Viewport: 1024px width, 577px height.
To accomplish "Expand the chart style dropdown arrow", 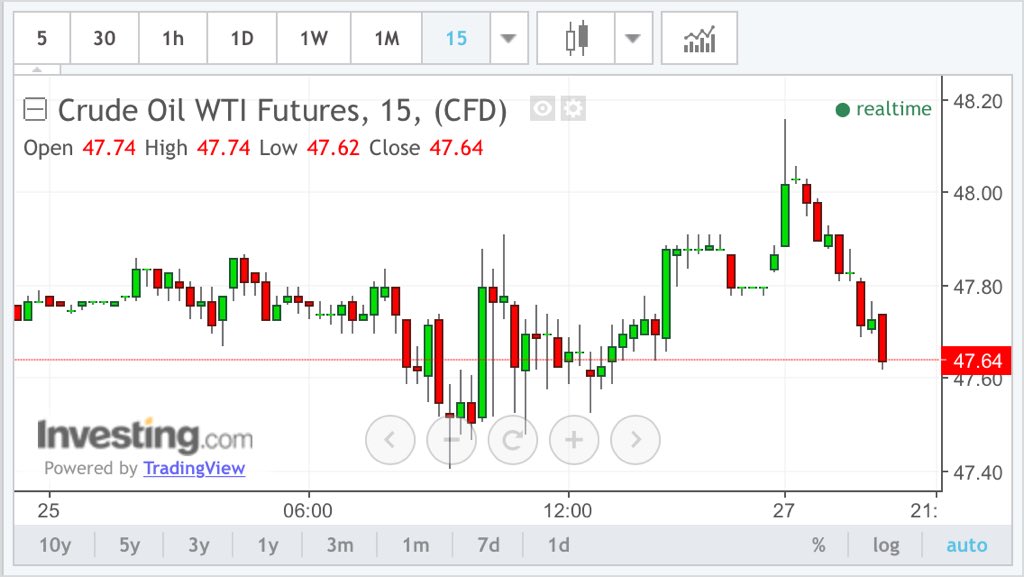I will tap(633, 39).
